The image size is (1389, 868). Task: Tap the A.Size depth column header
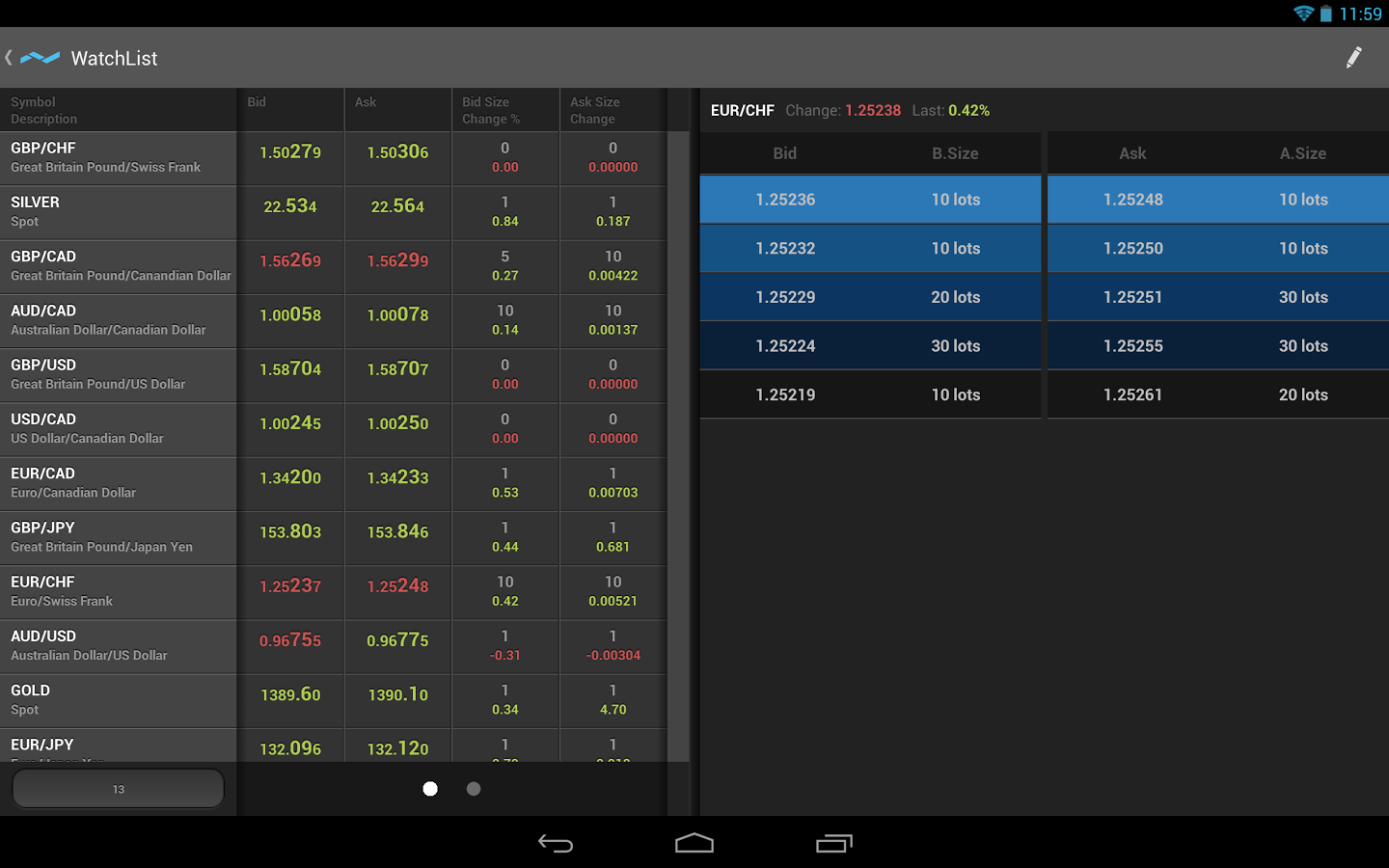tap(1303, 153)
